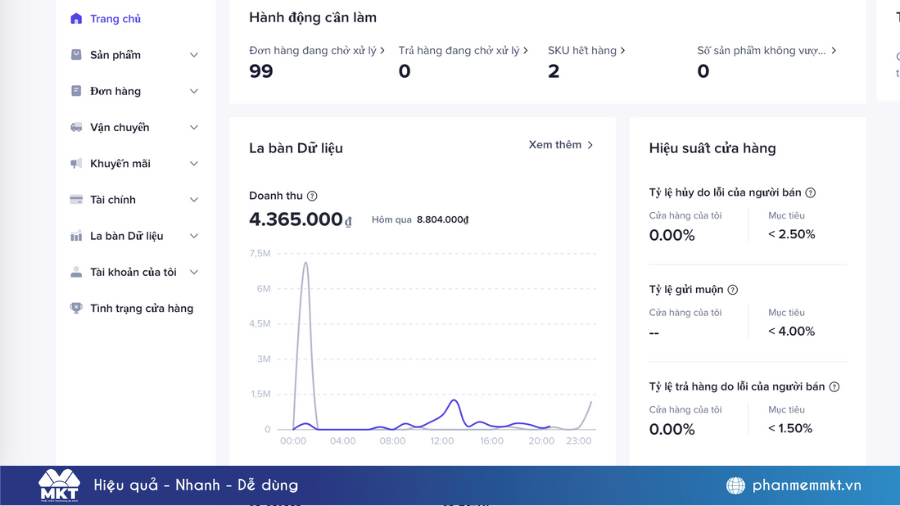Open Đơn hàng đang chờ xử lý link
Viewport: 900px width, 506px height.
(317, 50)
